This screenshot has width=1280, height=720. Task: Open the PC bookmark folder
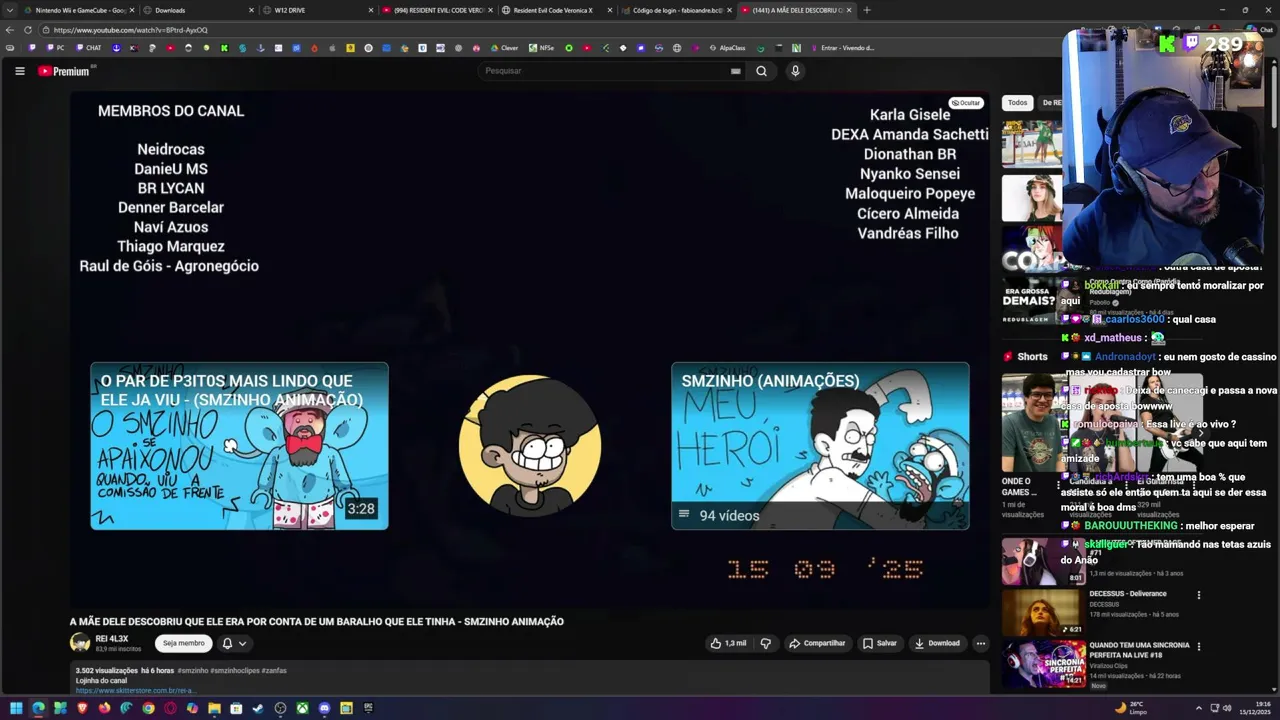(x=55, y=48)
